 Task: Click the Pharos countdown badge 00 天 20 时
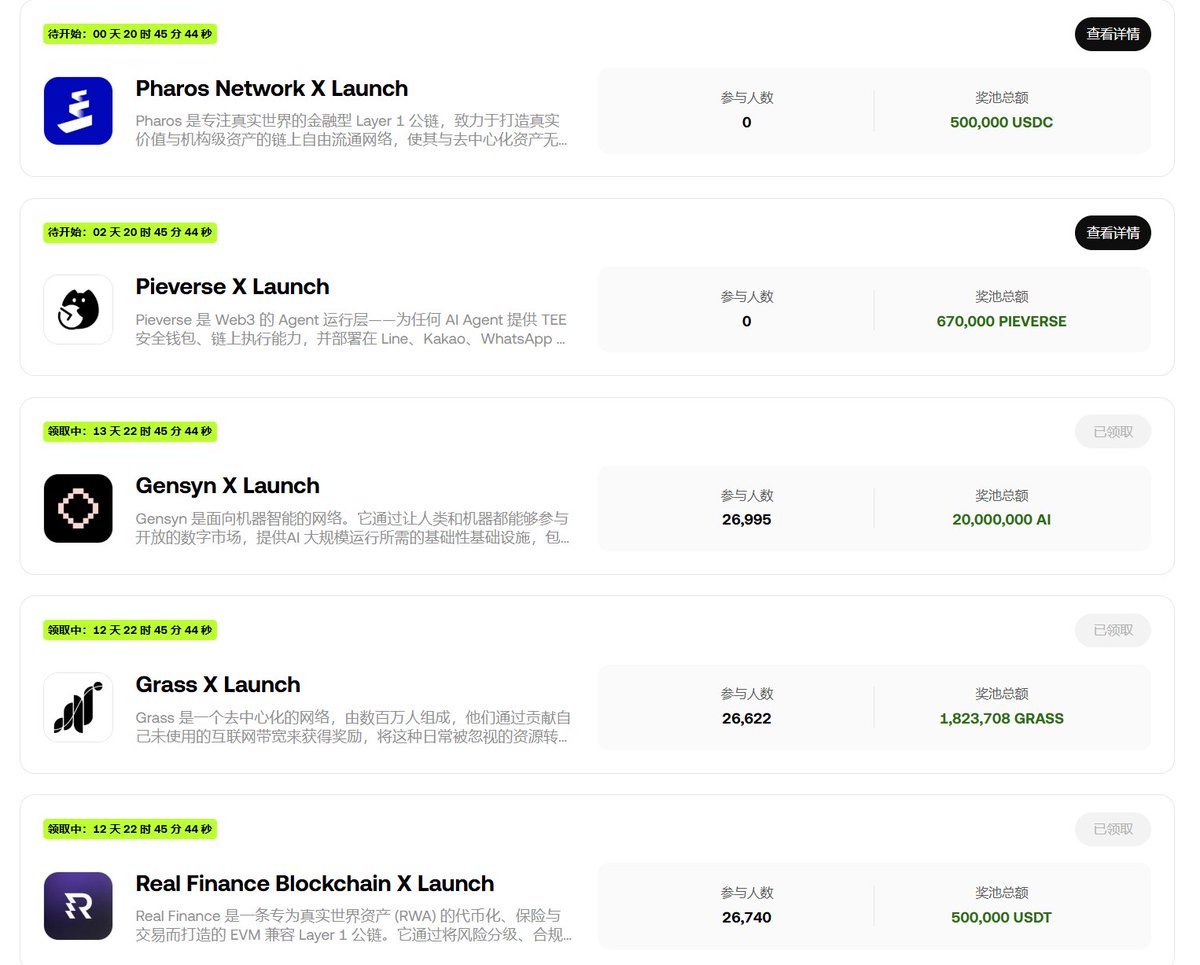tap(130, 34)
